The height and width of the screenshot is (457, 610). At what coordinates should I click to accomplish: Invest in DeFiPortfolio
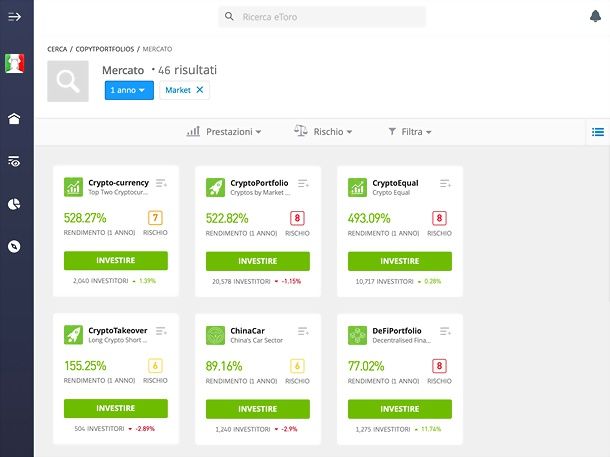point(400,409)
